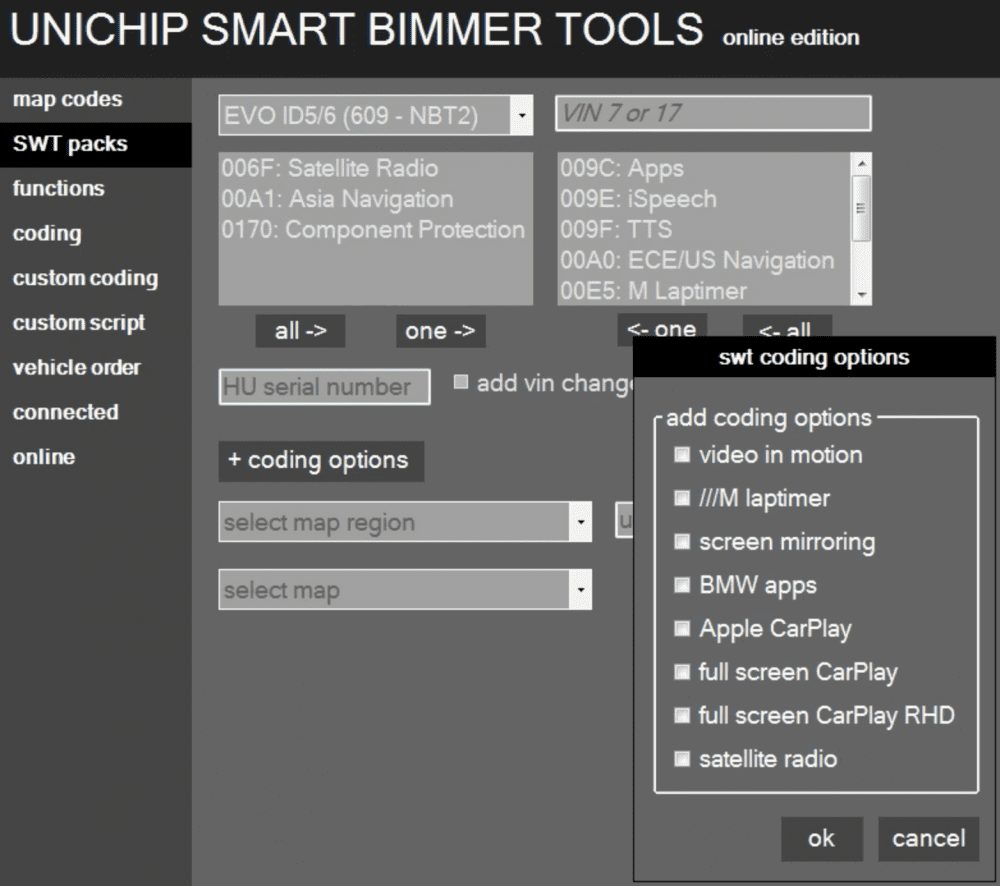
Task: Confirm with the ok button
Action: (821, 839)
